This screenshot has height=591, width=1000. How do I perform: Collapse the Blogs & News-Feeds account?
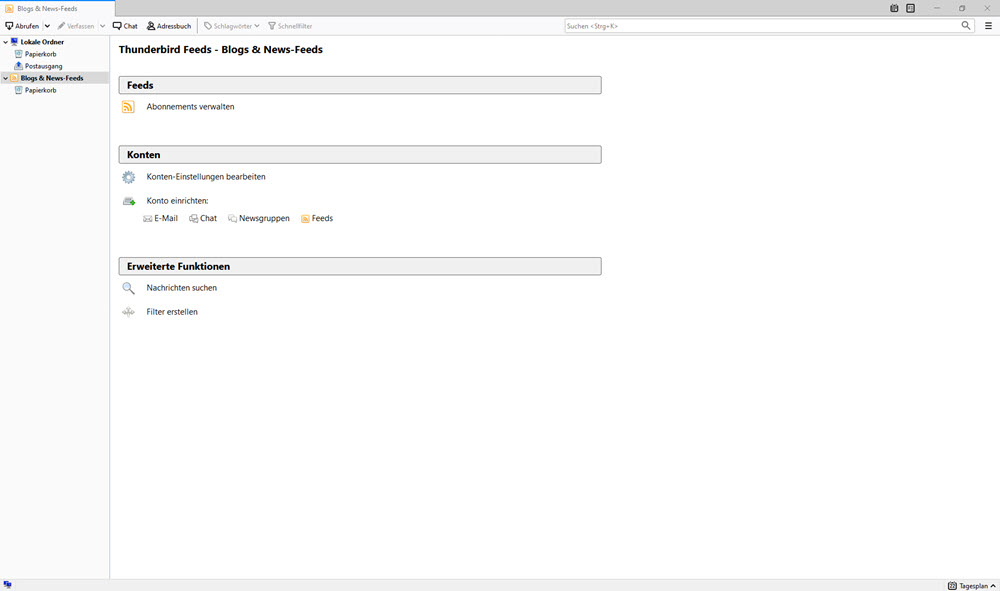coord(5,78)
